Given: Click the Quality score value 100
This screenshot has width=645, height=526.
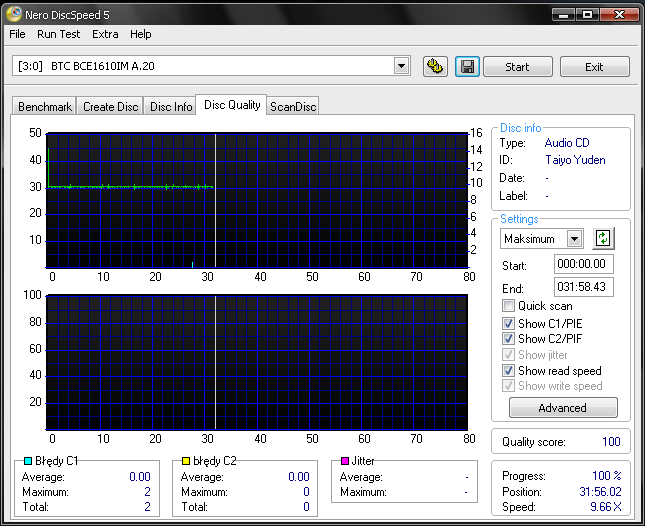Looking at the screenshot, I should (x=611, y=442).
